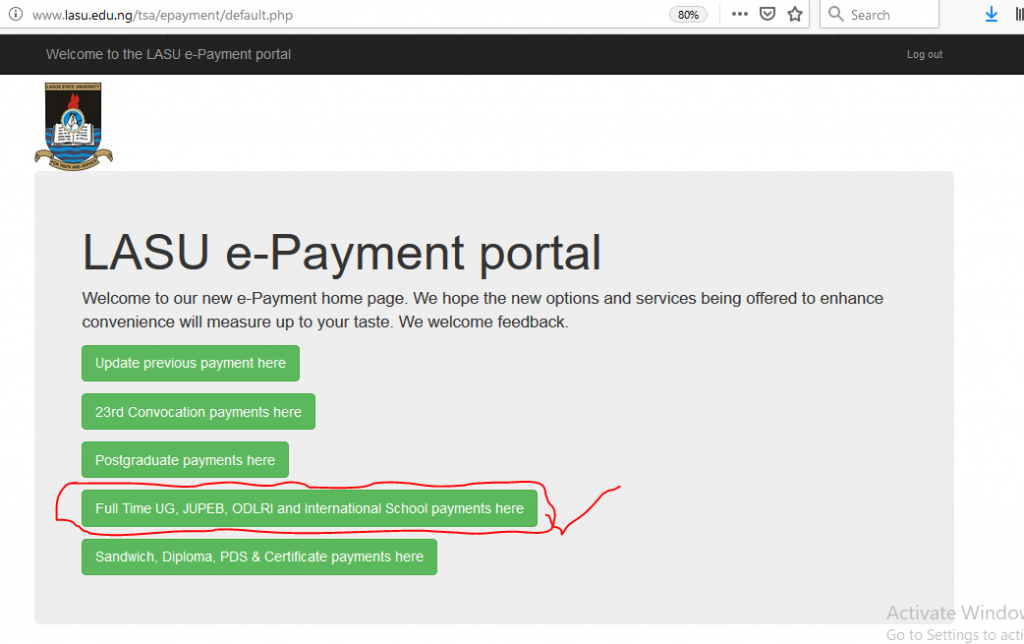Open the page actions three-dot menu
The width and height of the screenshot is (1024, 644).
[739, 14]
